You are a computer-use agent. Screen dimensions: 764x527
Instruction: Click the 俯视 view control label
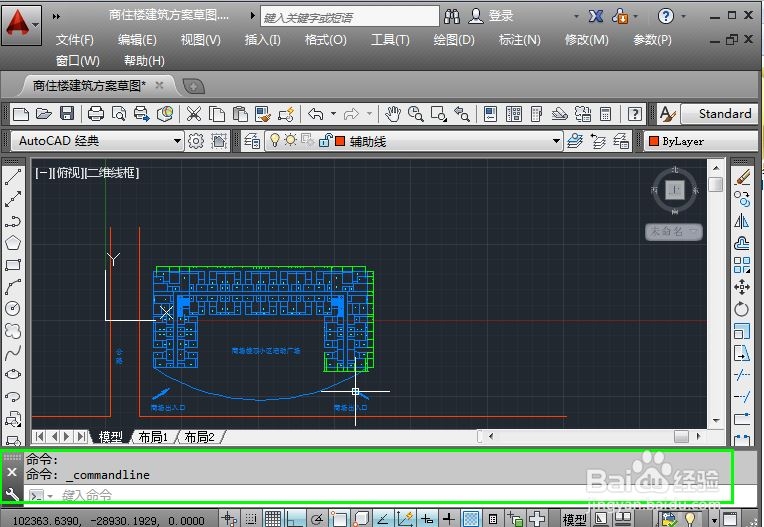(x=68, y=172)
